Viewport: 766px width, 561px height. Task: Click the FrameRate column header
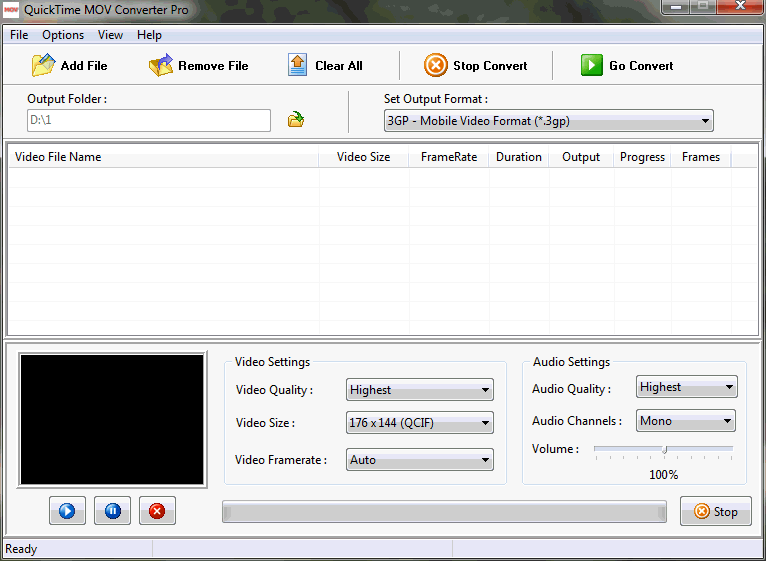[448, 157]
